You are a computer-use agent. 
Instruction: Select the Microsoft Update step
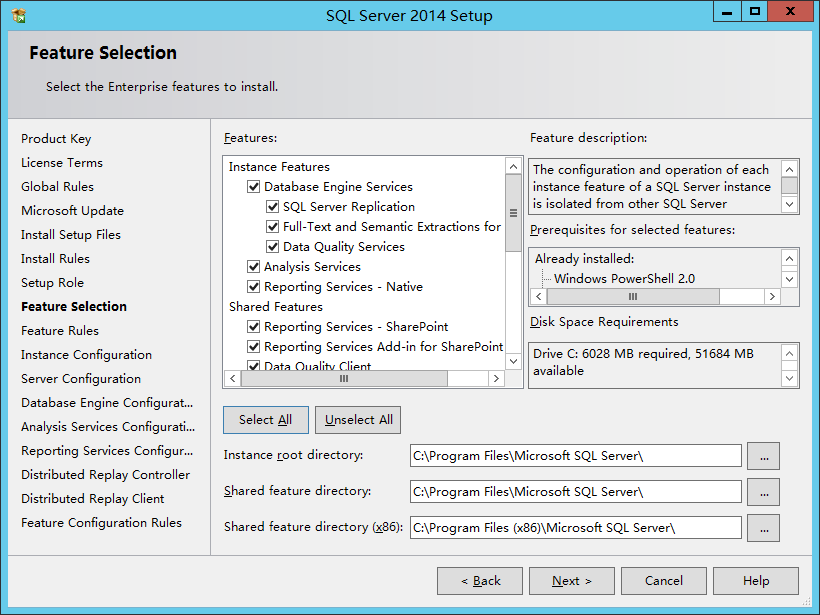pyautogui.click(x=73, y=211)
